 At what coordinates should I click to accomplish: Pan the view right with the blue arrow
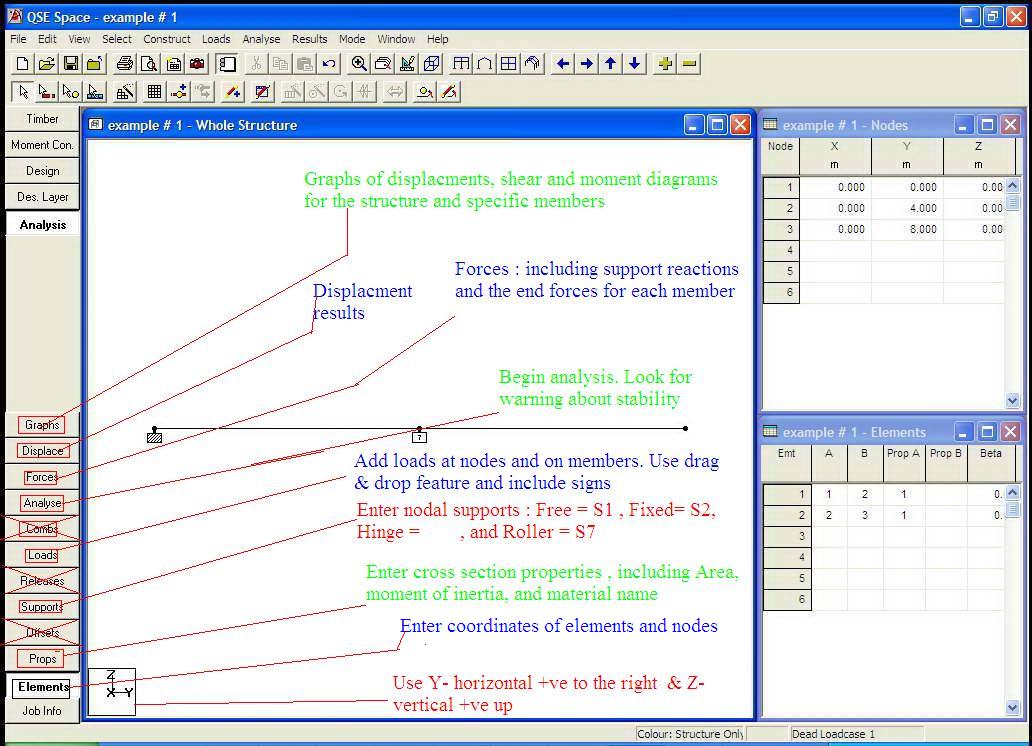[586, 64]
